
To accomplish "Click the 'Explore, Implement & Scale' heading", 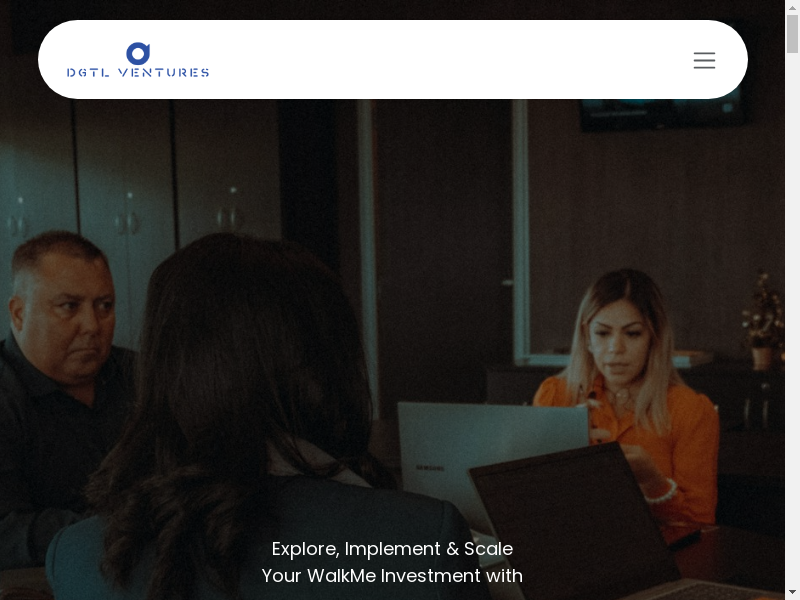I will [392, 549].
